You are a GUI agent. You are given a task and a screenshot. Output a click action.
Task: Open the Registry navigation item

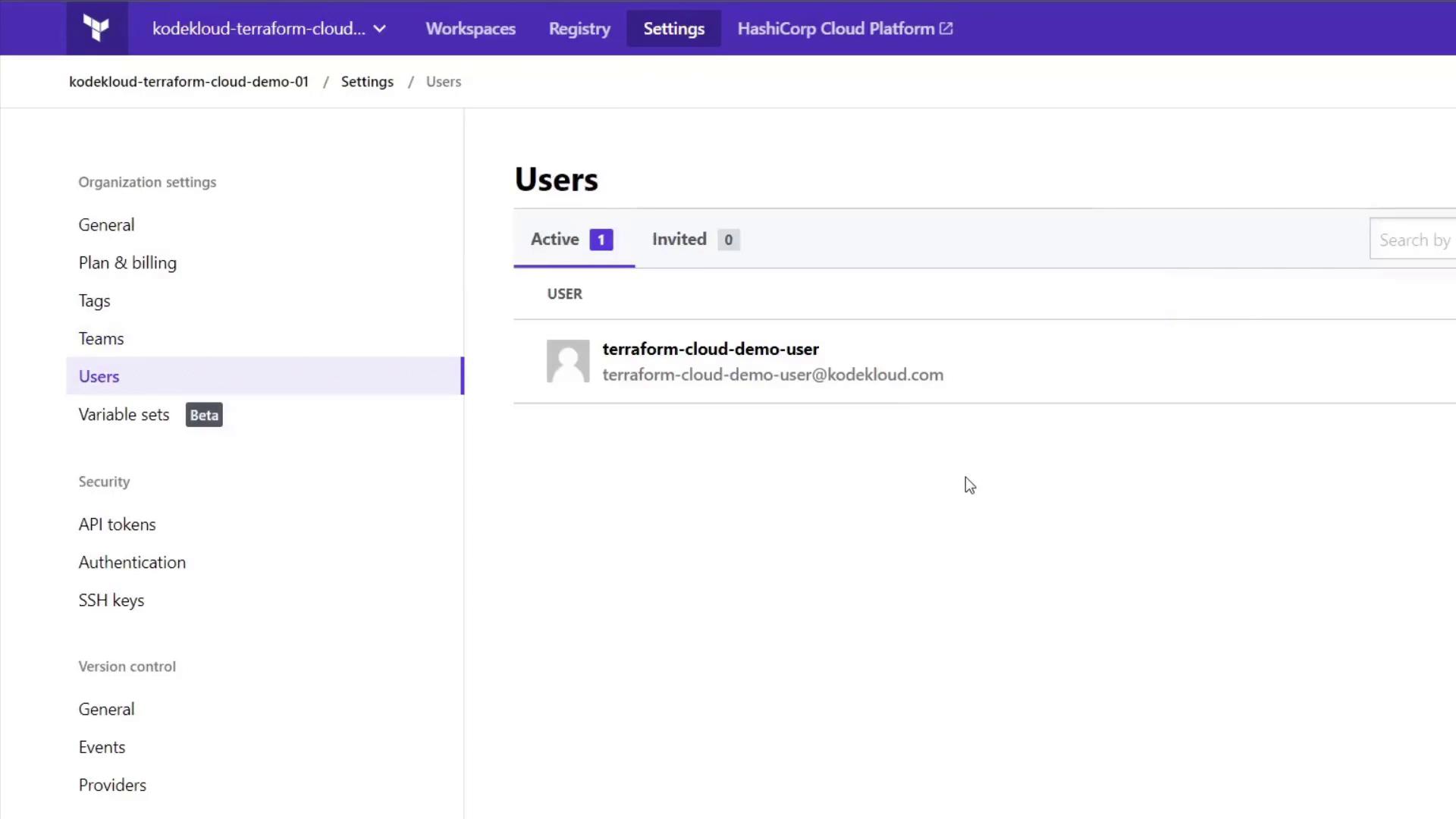(579, 29)
